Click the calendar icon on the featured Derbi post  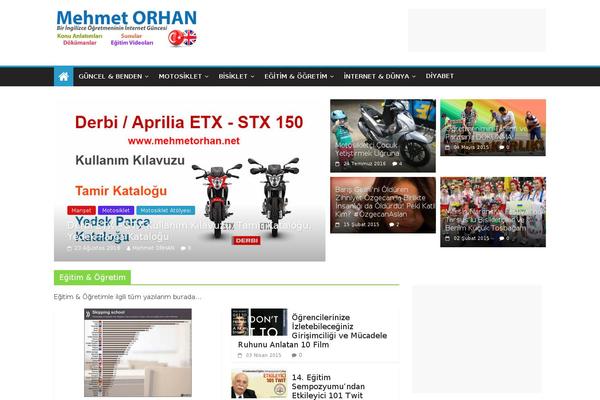(x=69, y=248)
